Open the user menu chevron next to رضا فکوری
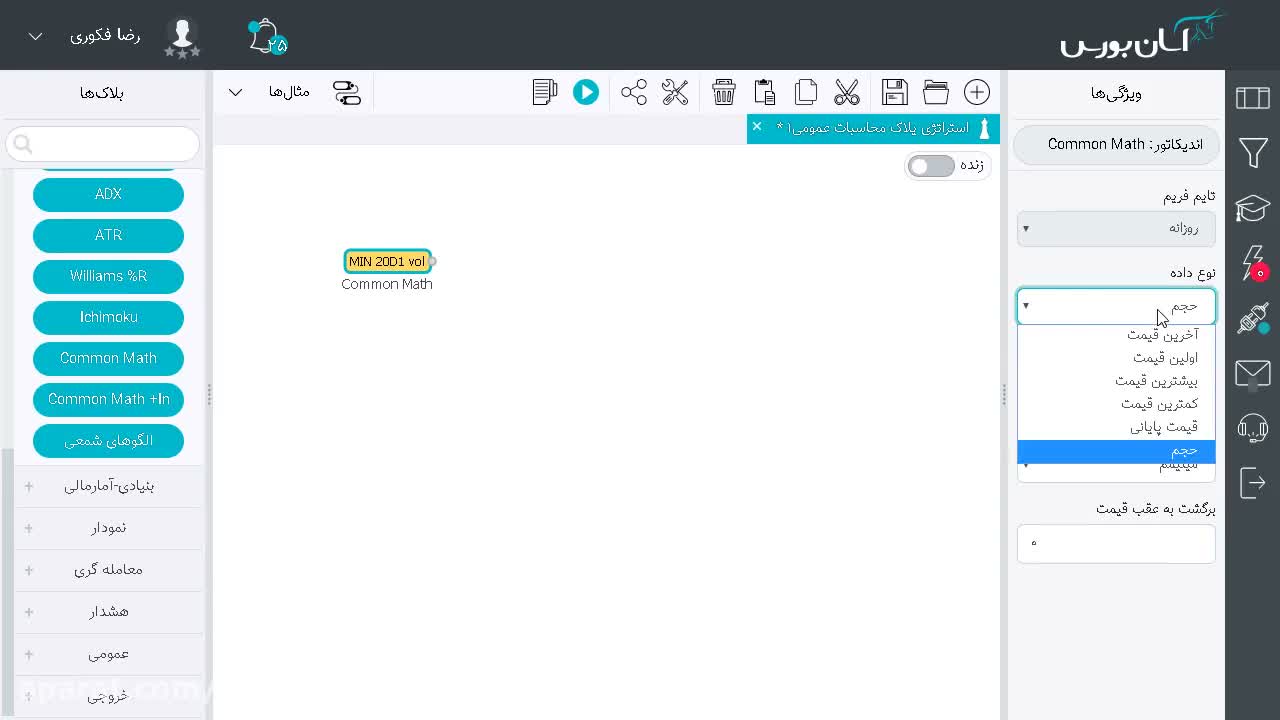 (x=36, y=36)
